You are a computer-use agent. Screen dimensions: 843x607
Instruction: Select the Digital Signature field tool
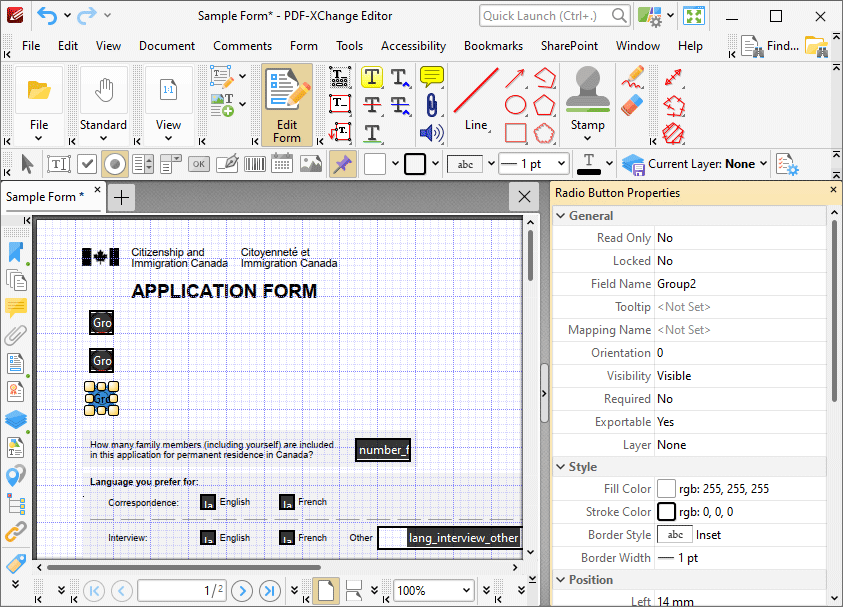point(227,164)
